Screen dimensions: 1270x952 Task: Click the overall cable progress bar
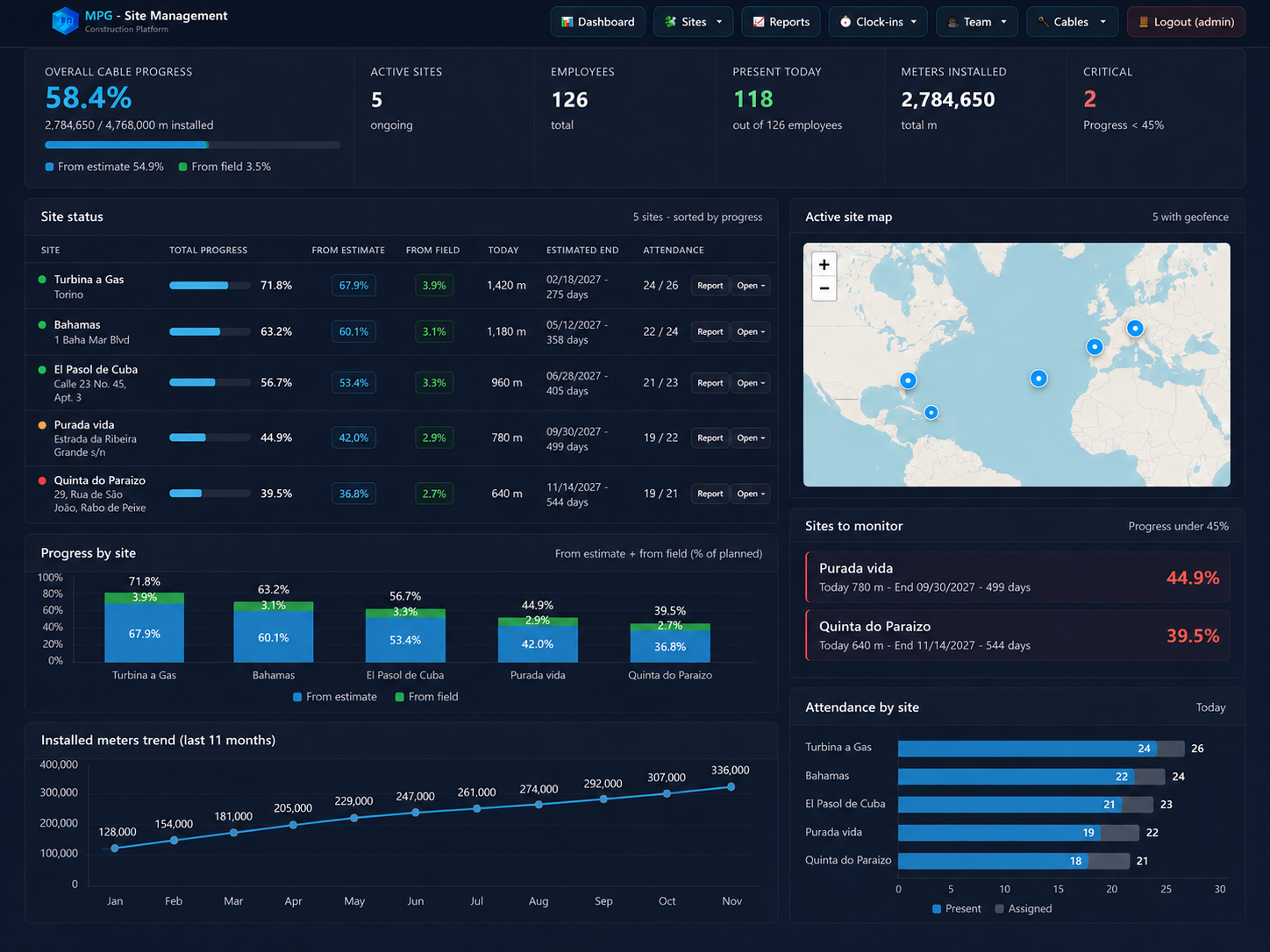coord(192,145)
